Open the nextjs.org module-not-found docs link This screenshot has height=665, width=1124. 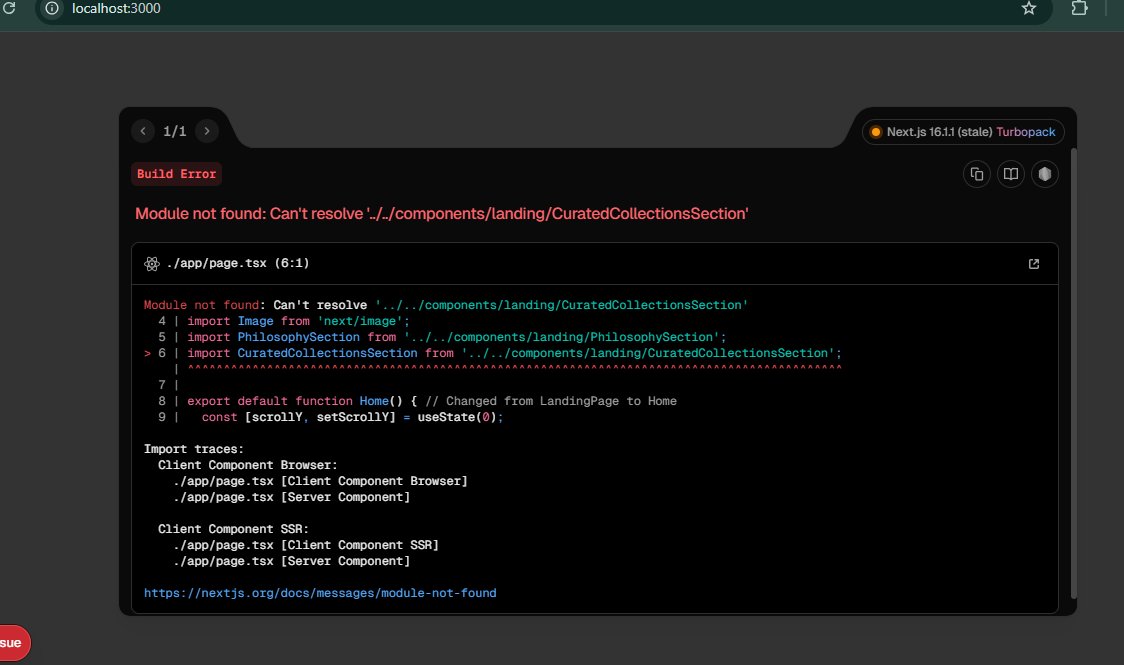click(320, 593)
